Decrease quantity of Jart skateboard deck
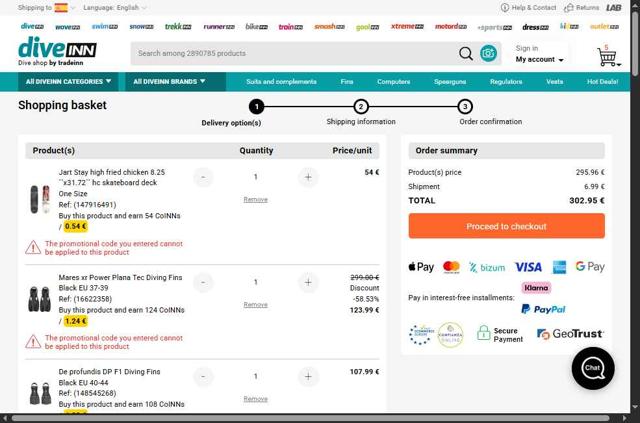The height and width of the screenshot is (423, 640). pos(203,177)
